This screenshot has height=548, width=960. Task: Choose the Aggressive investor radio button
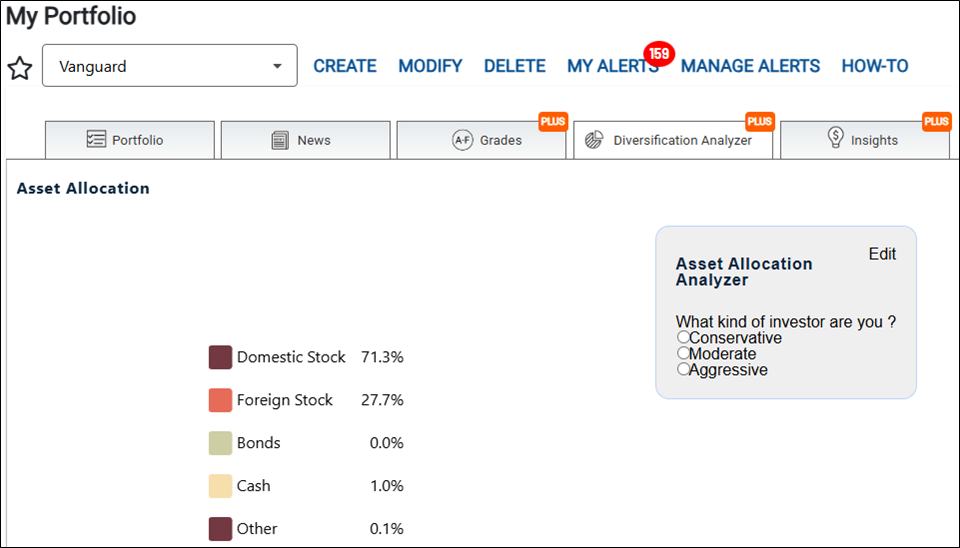(x=683, y=369)
